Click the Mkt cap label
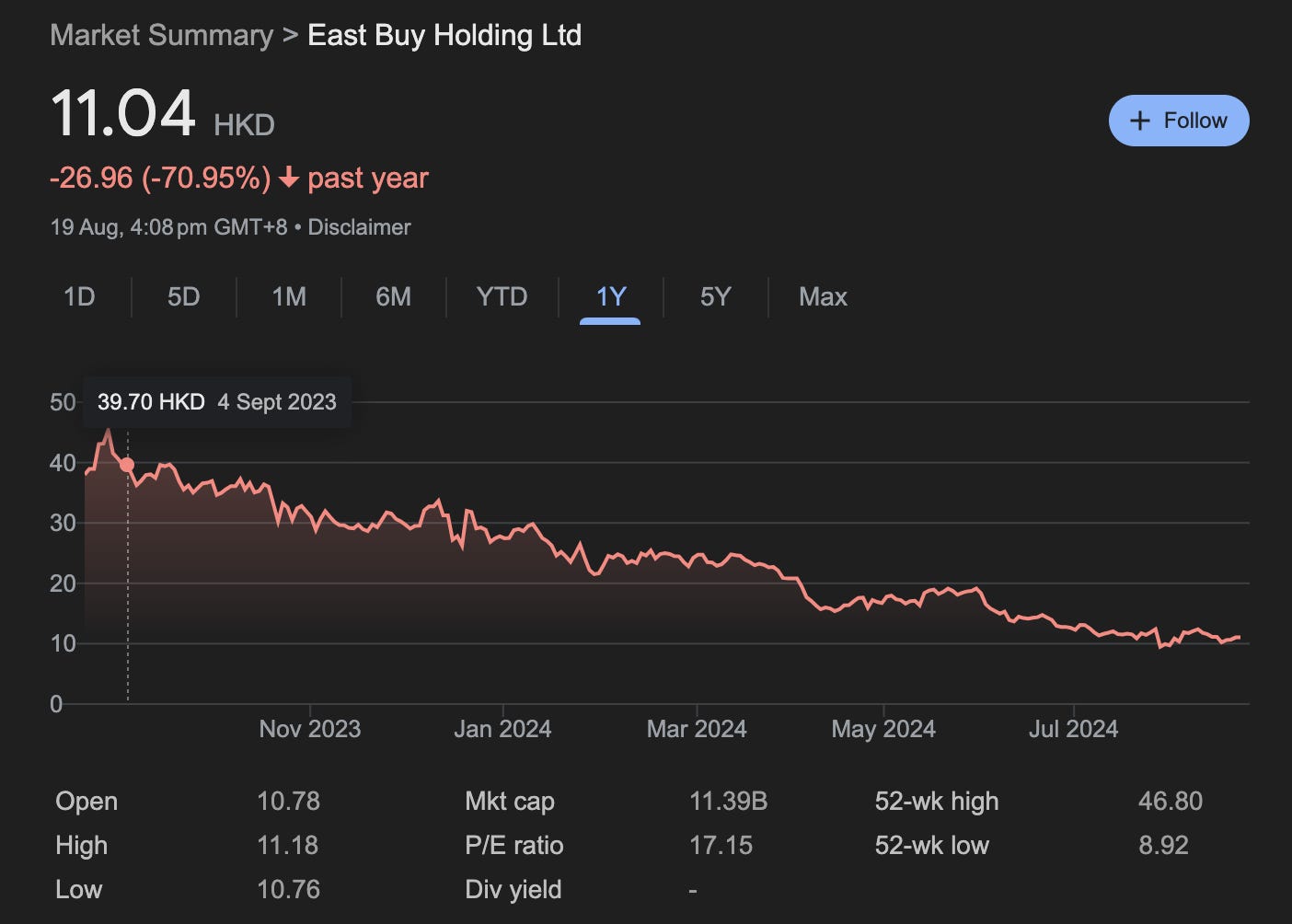1292x924 pixels. tap(509, 801)
